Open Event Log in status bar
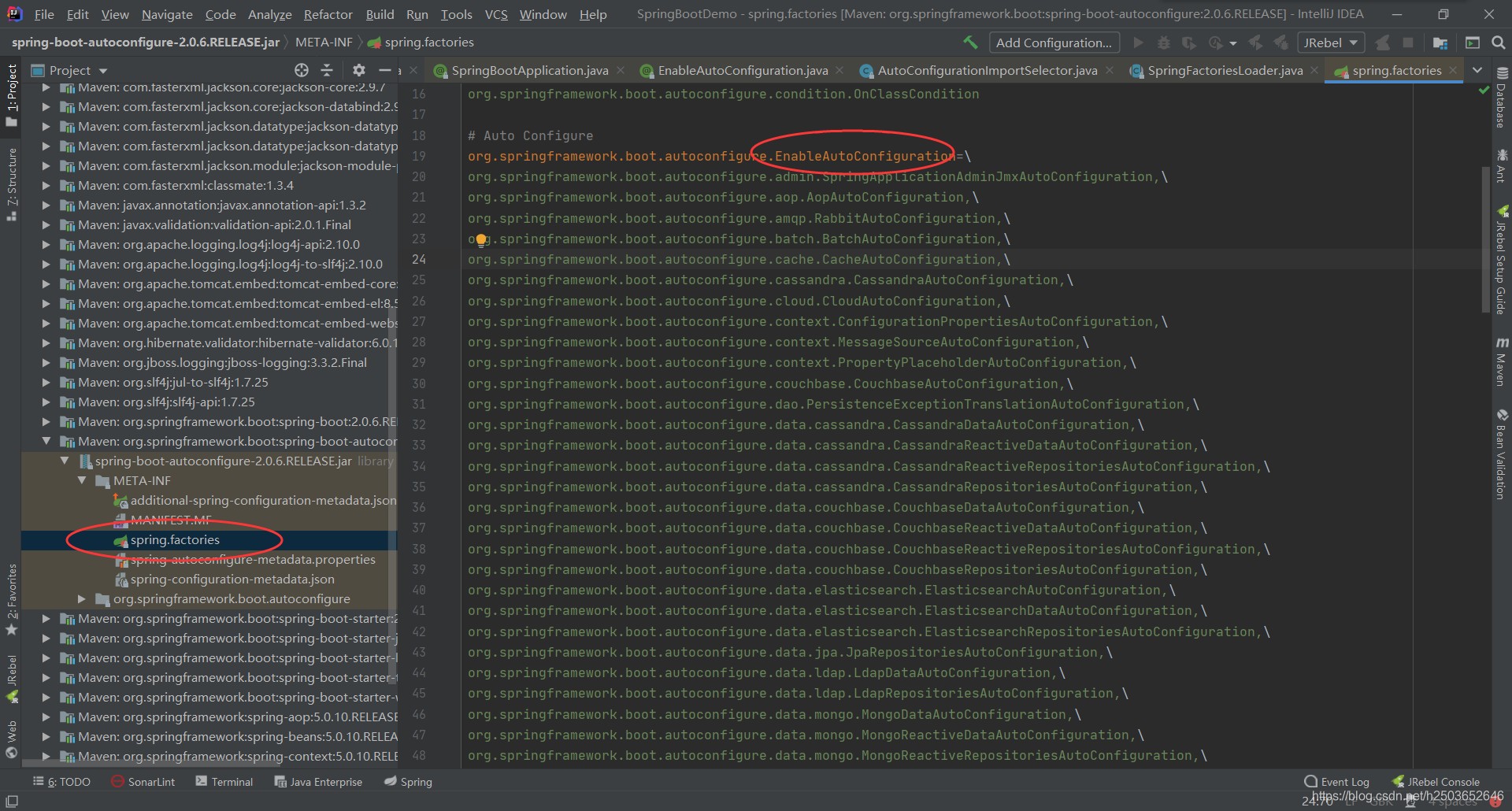The image size is (1512, 811). (1337, 782)
